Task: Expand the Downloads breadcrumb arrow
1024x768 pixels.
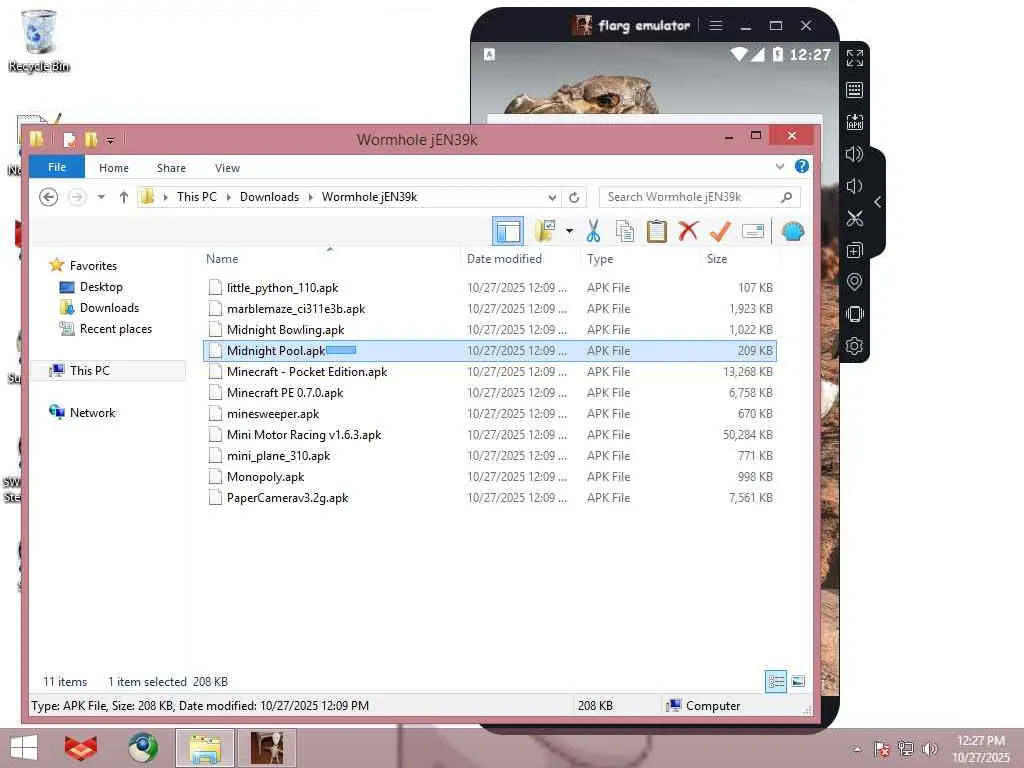Action: click(310, 197)
